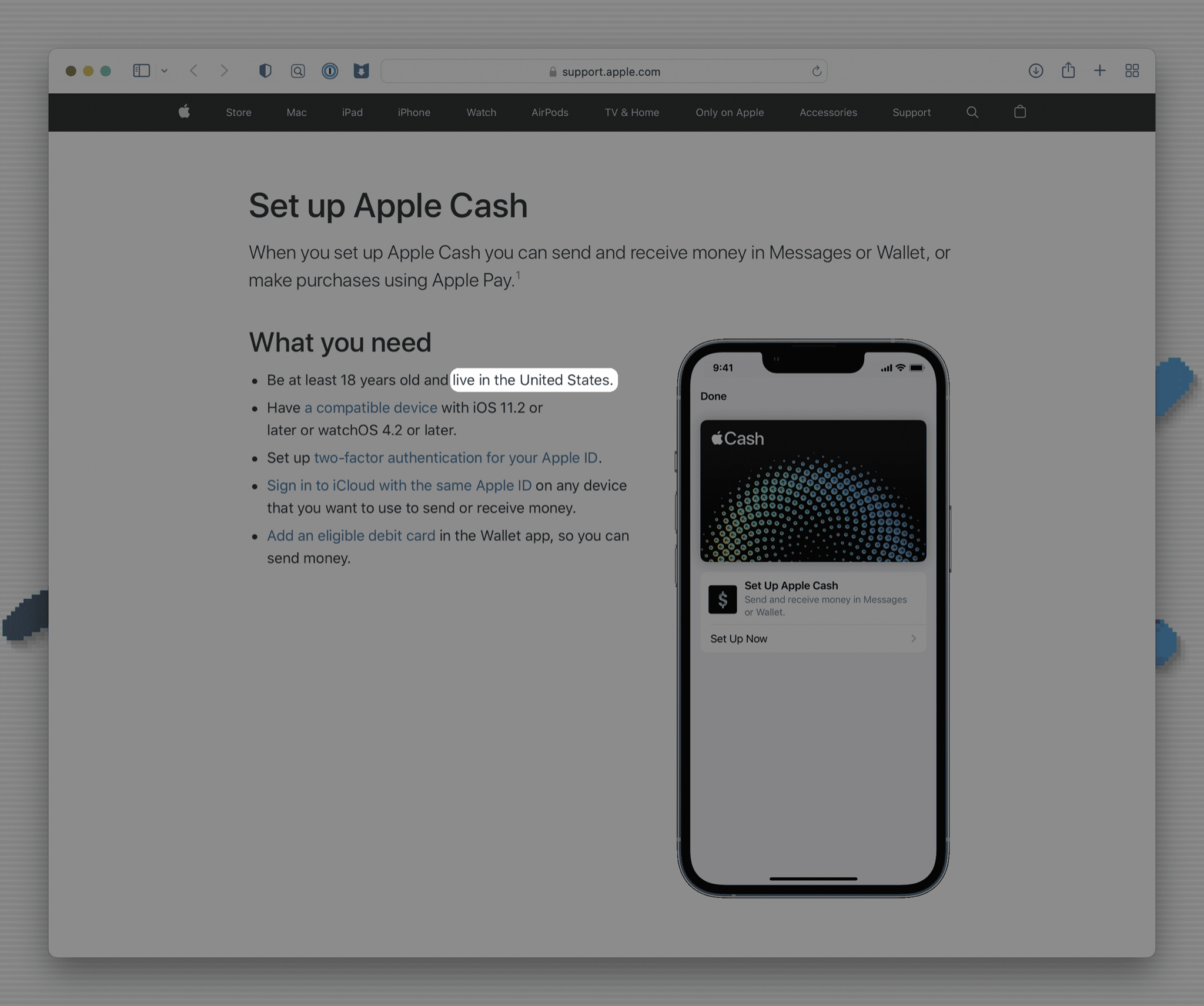Toggle the Safari sidebar button
Image resolution: width=1204 pixels, height=1006 pixels.
tap(142, 71)
